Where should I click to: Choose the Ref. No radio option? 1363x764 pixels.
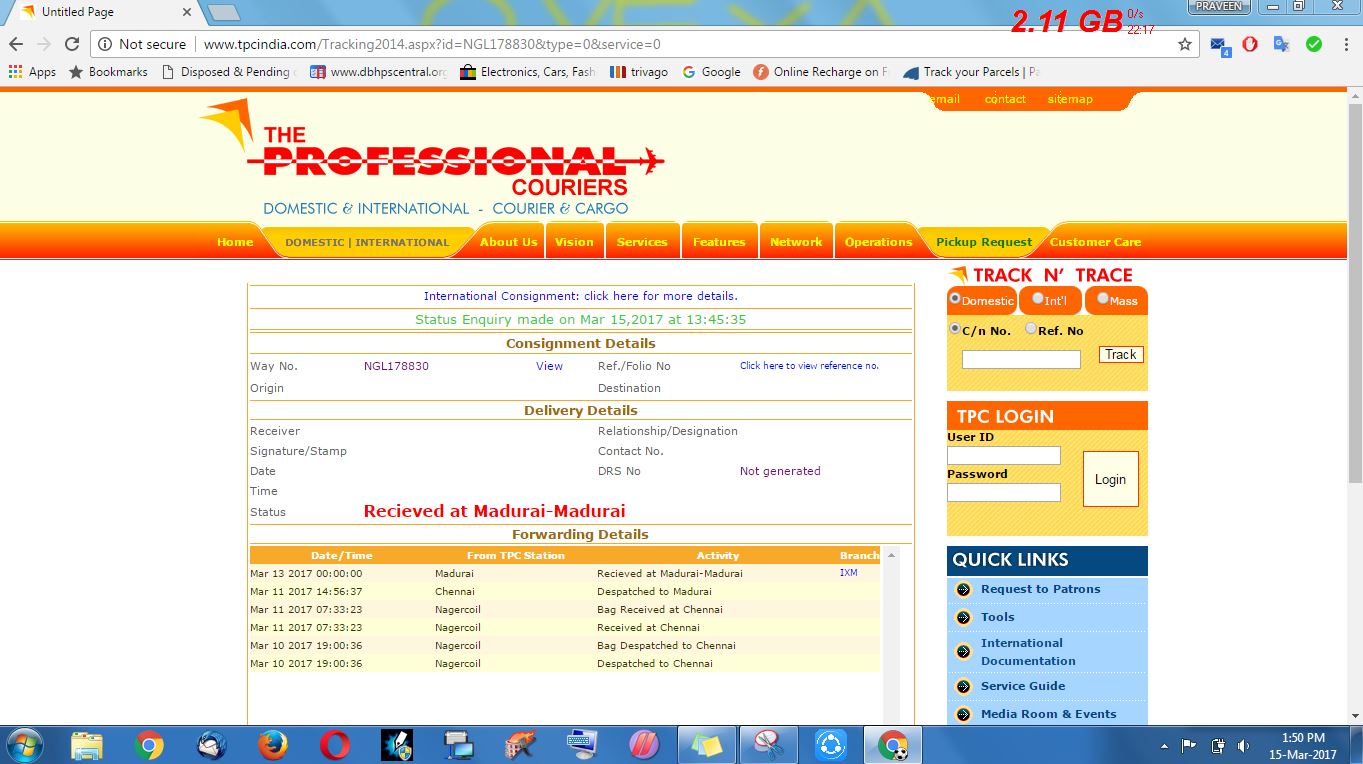click(1031, 328)
